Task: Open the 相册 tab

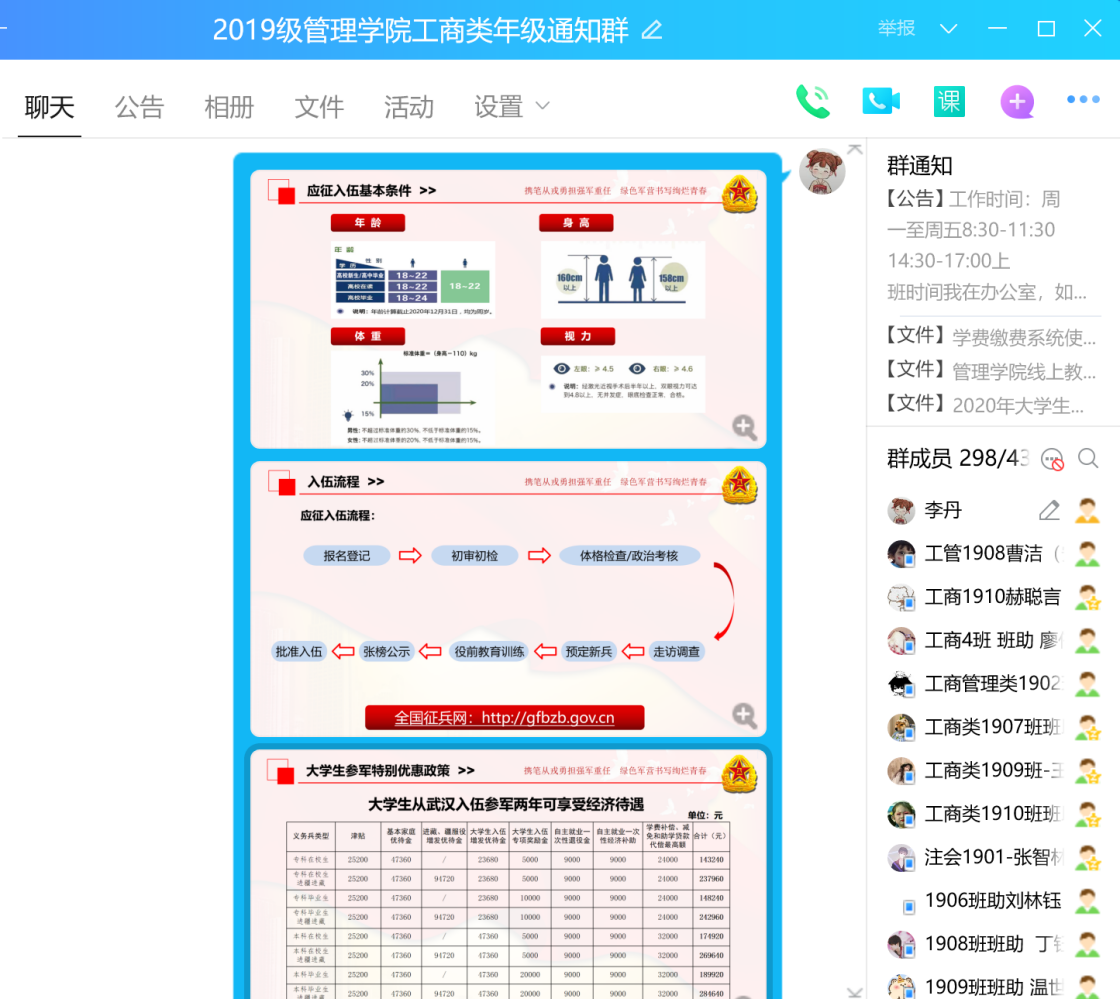Action: (229, 107)
